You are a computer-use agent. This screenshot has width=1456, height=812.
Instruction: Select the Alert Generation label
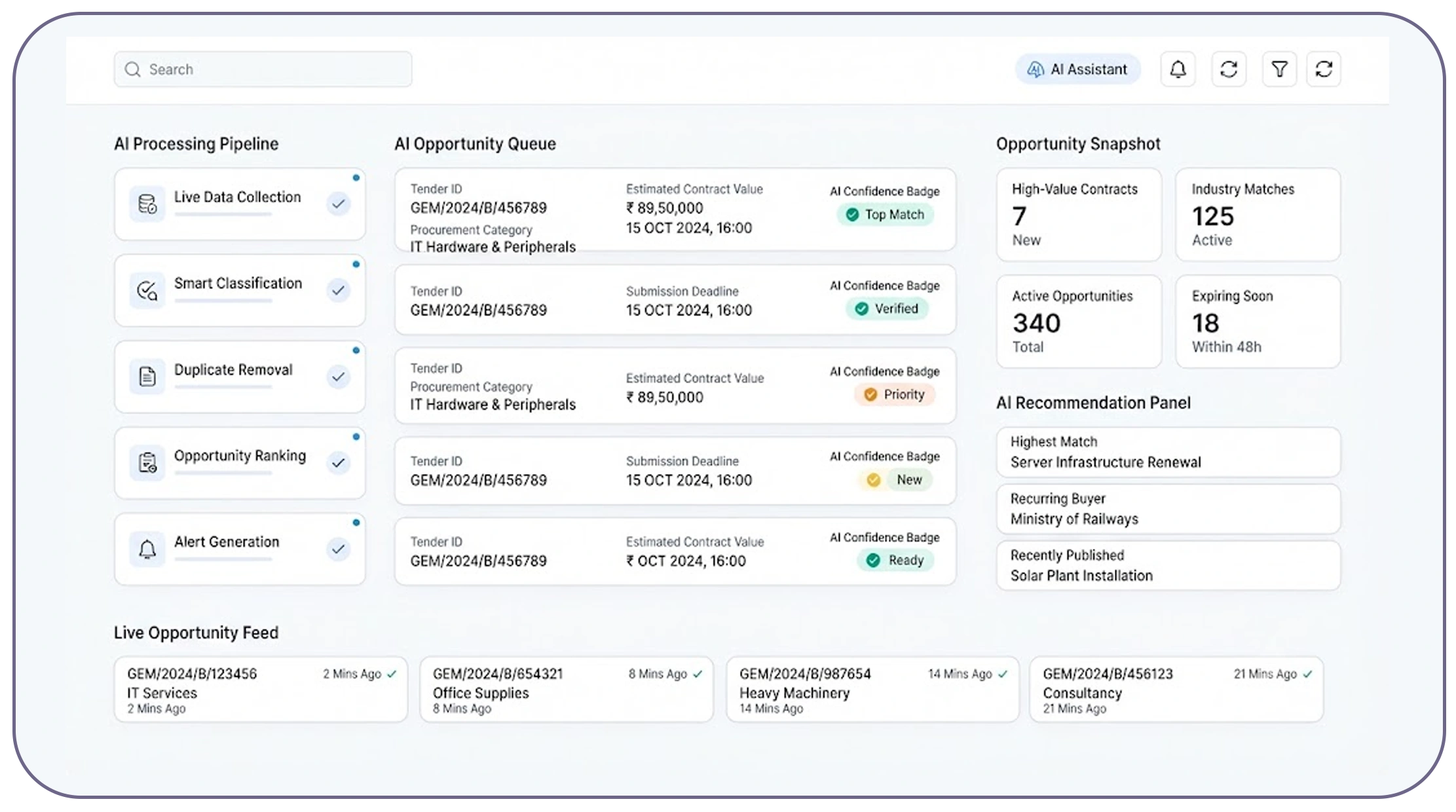point(227,542)
